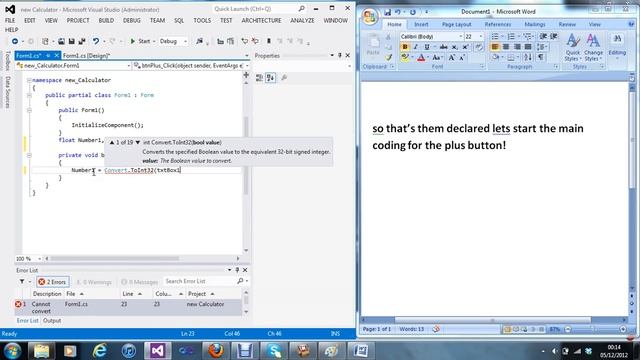Toggle Underline in Word ribbon
The image size is (640, 360).
[427, 47]
